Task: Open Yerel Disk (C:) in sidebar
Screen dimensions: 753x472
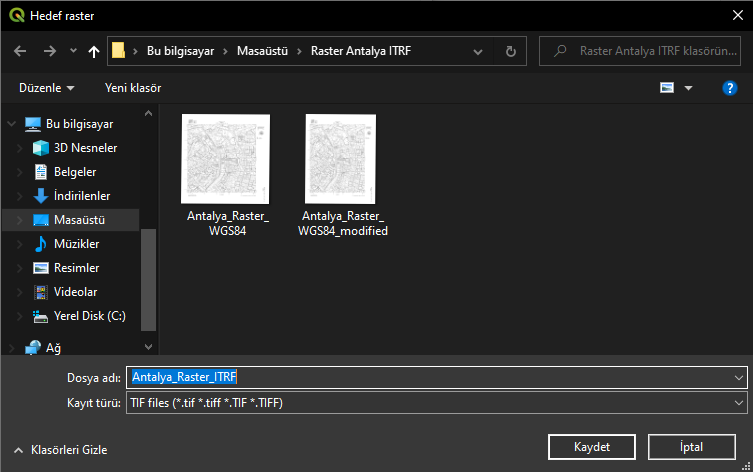Action: (89, 316)
